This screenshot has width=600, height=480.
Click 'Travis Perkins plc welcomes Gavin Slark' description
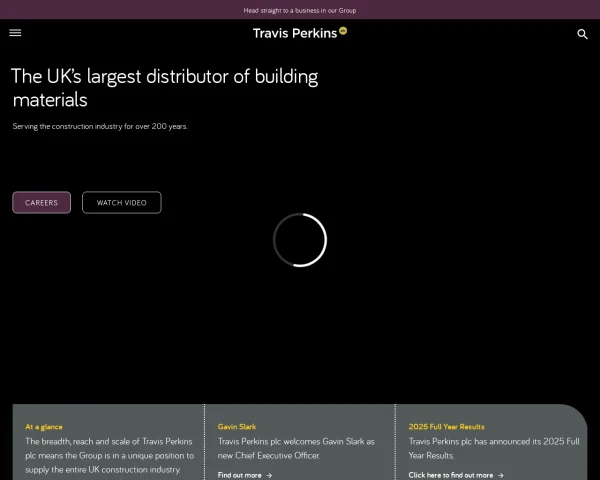click(296, 448)
